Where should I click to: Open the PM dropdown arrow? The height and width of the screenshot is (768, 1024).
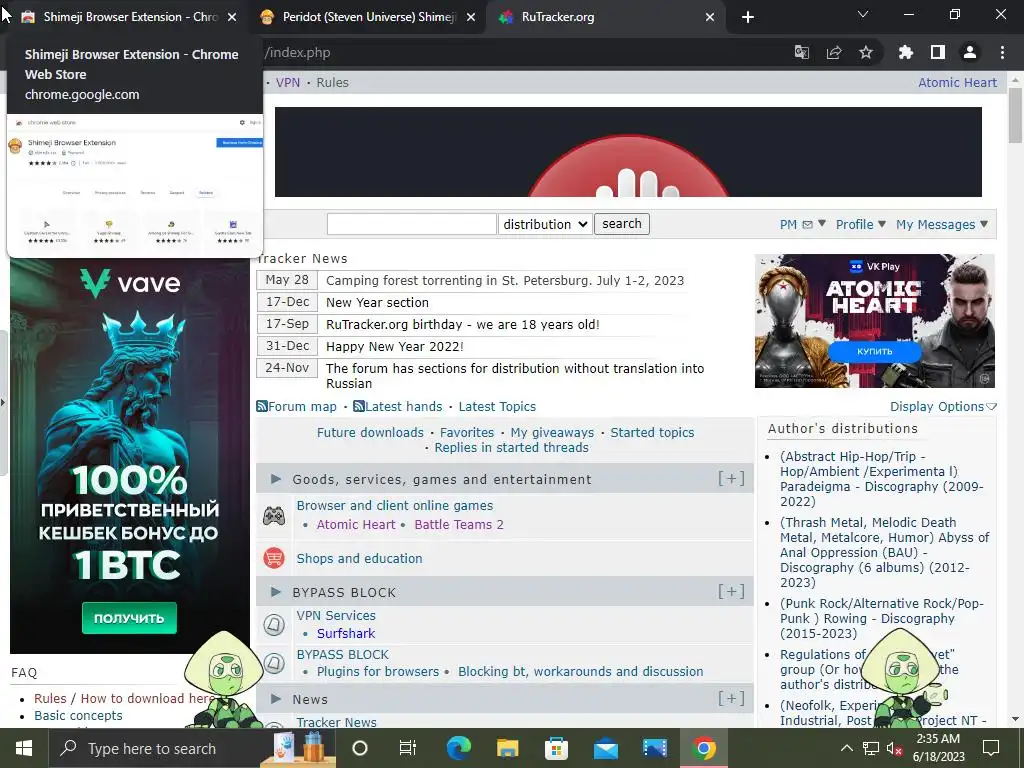pos(822,223)
